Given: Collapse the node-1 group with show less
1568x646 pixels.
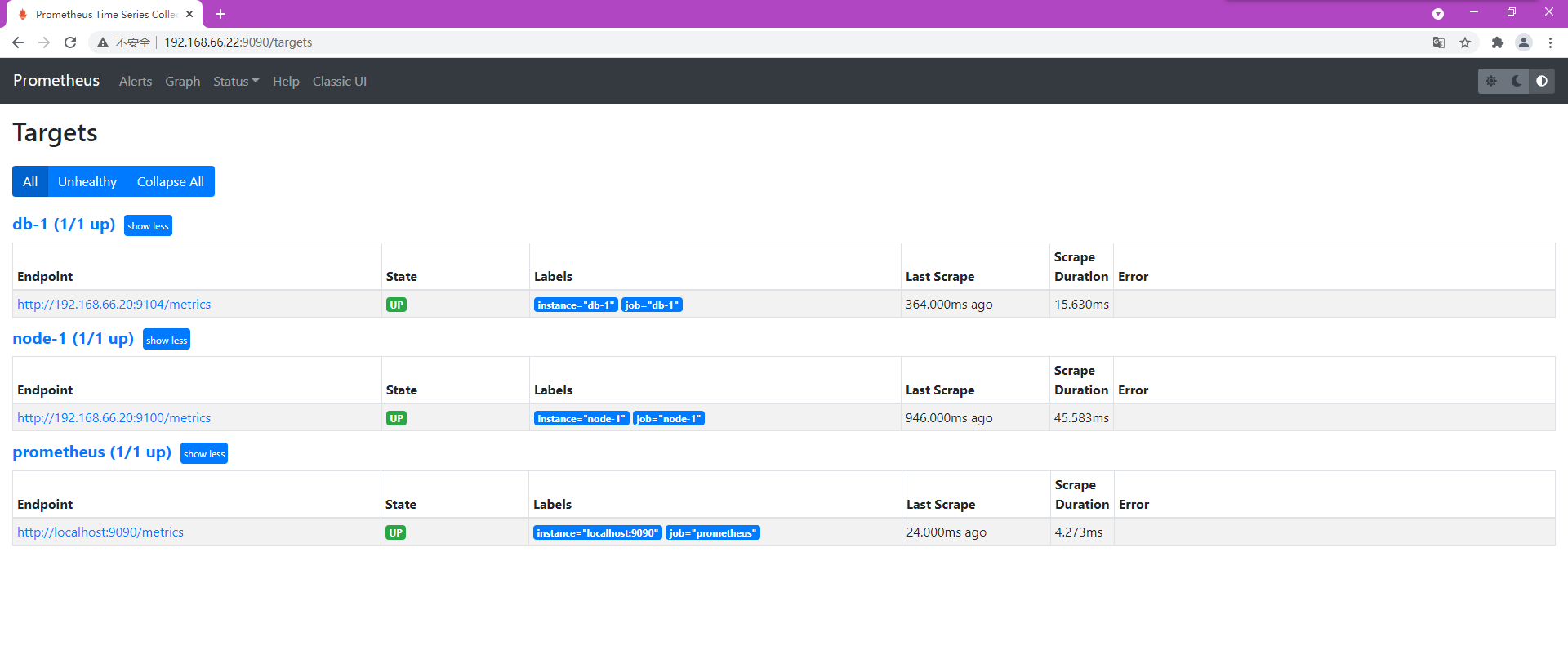Looking at the screenshot, I should 167,340.
